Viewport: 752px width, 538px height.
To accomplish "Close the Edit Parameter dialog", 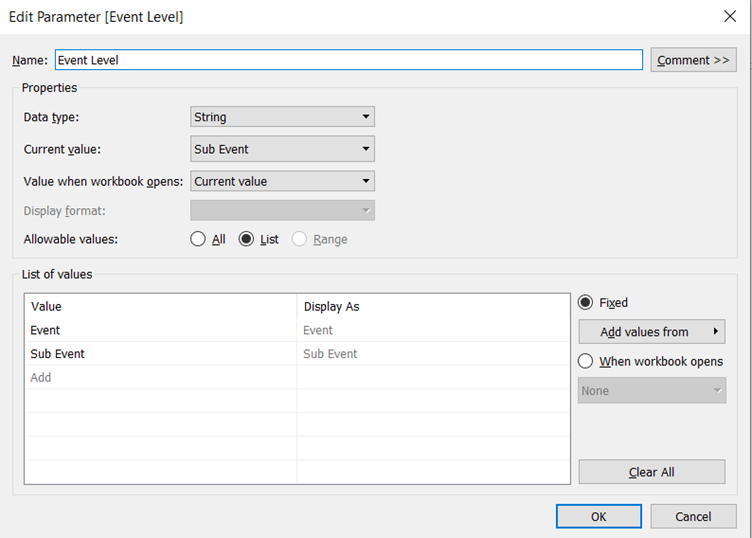I will point(728,16).
